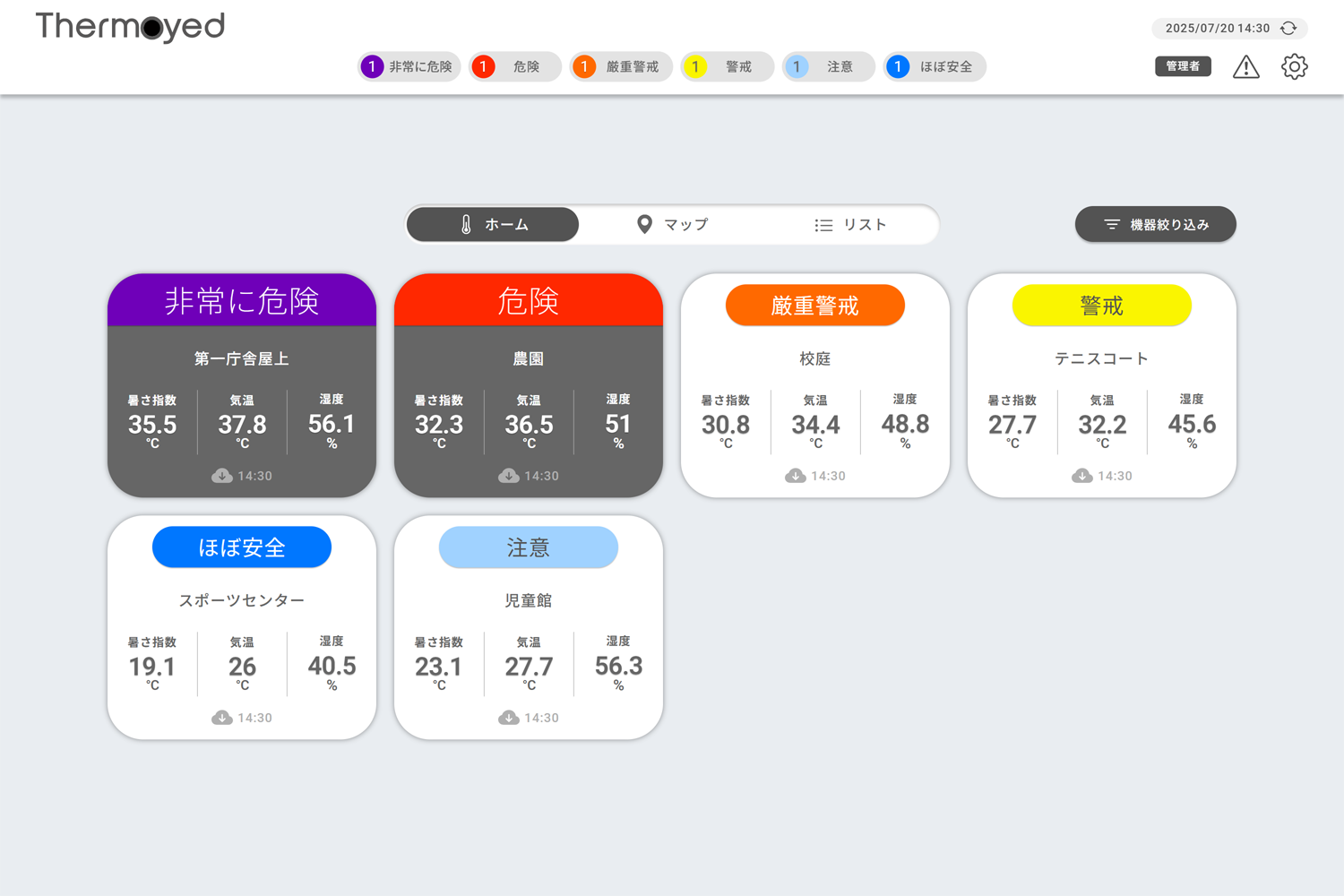Click the Thermoyed logo

pyautogui.click(x=130, y=27)
